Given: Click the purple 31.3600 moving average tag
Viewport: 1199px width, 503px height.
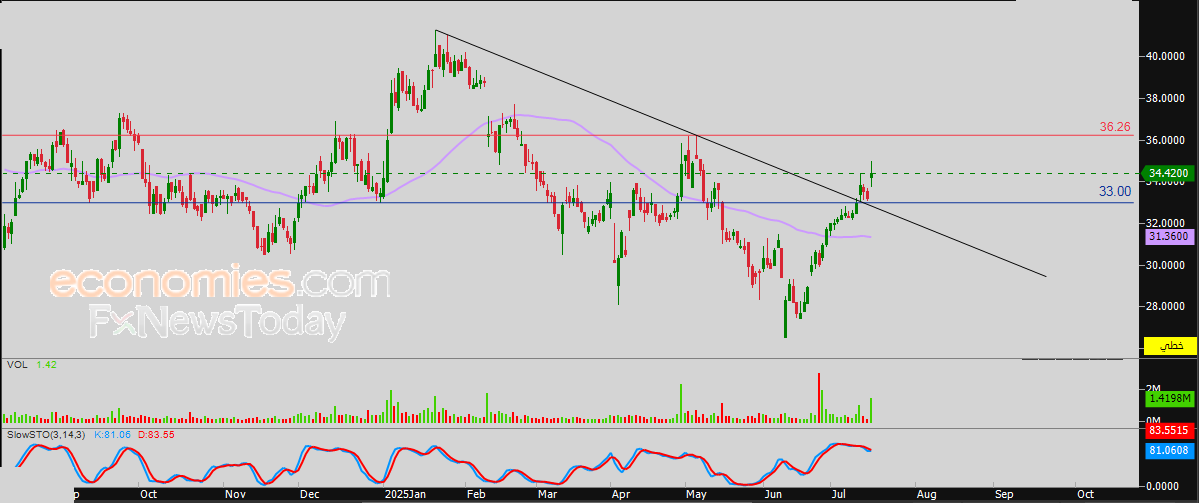Looking at the screenshot, I should click(x=1169, y=238).
